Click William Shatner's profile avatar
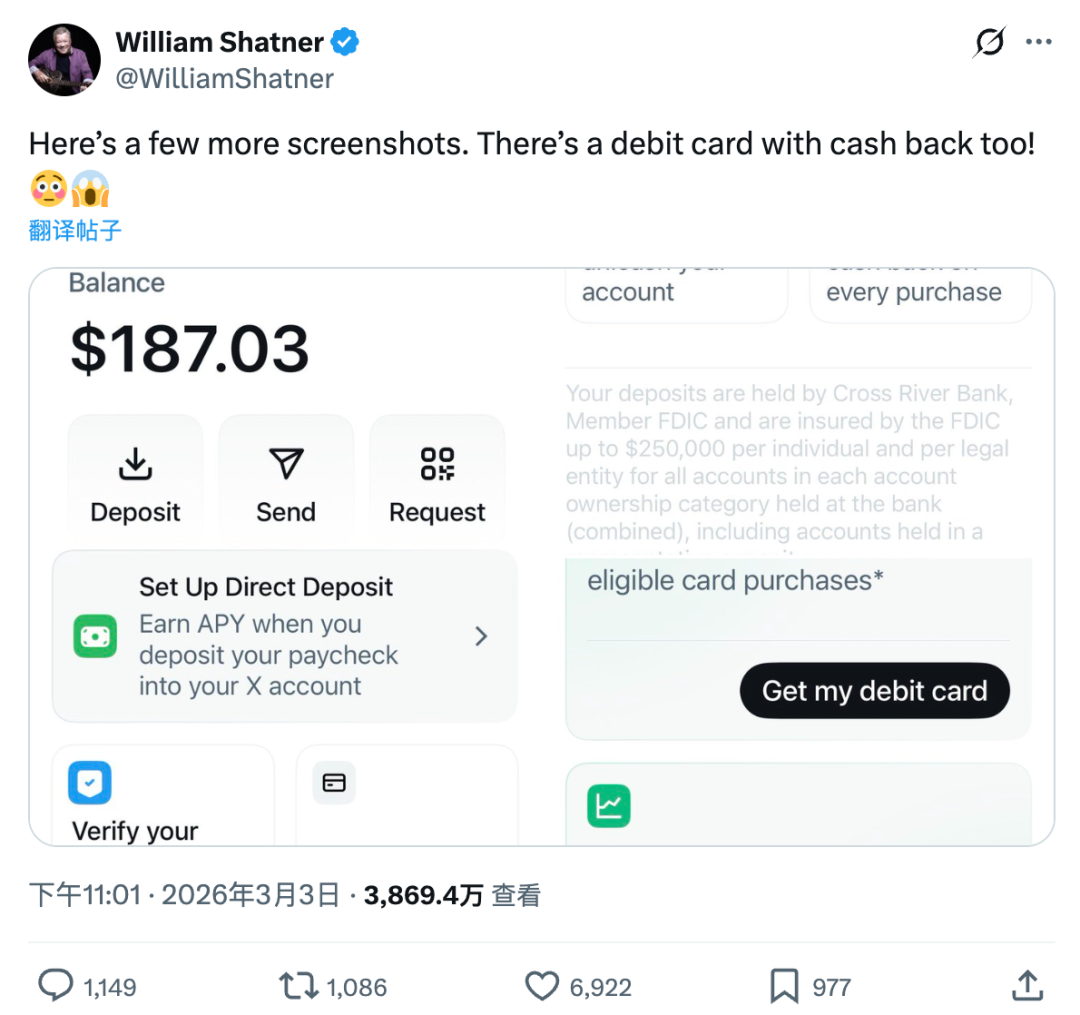Image resolution: width=1080 pixels, height=1015 pixels. click(x=65, y=60)
